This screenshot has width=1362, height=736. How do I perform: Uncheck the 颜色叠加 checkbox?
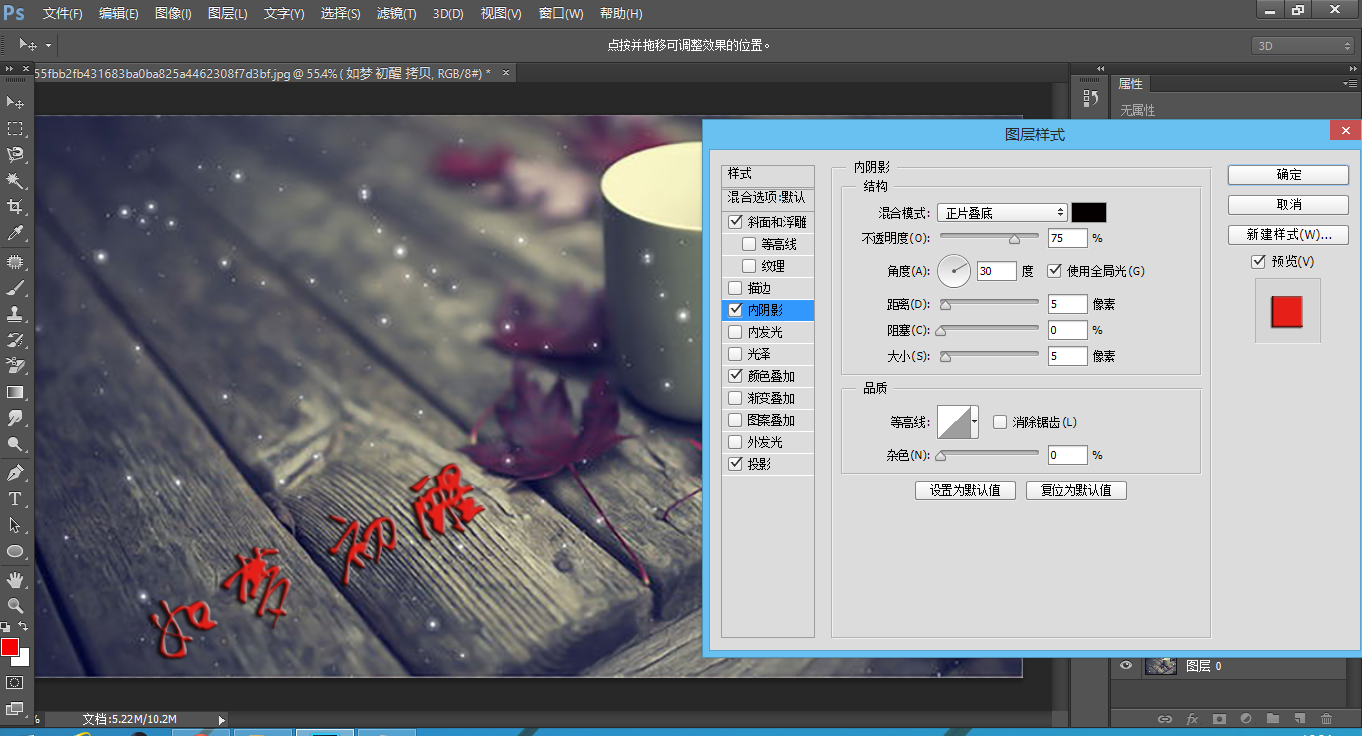click(736, 376)
